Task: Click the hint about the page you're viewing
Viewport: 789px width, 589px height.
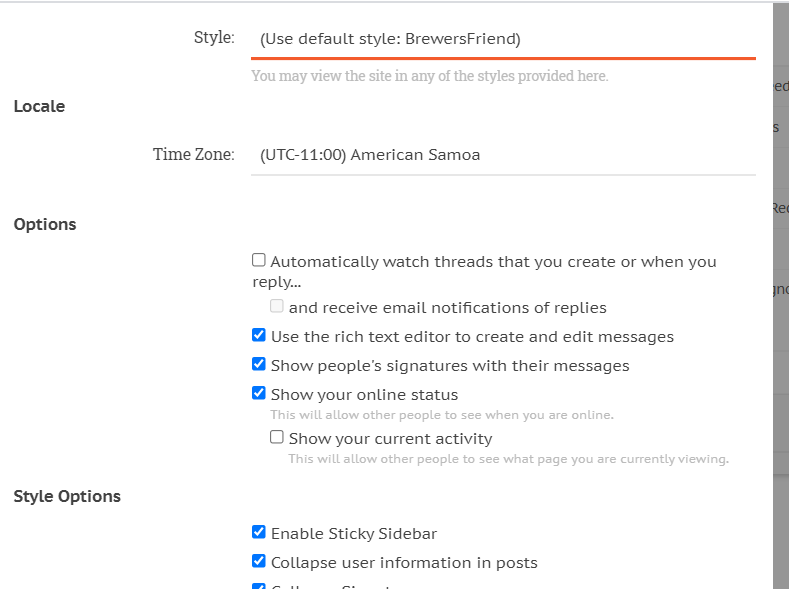Action: pos(508,459)
